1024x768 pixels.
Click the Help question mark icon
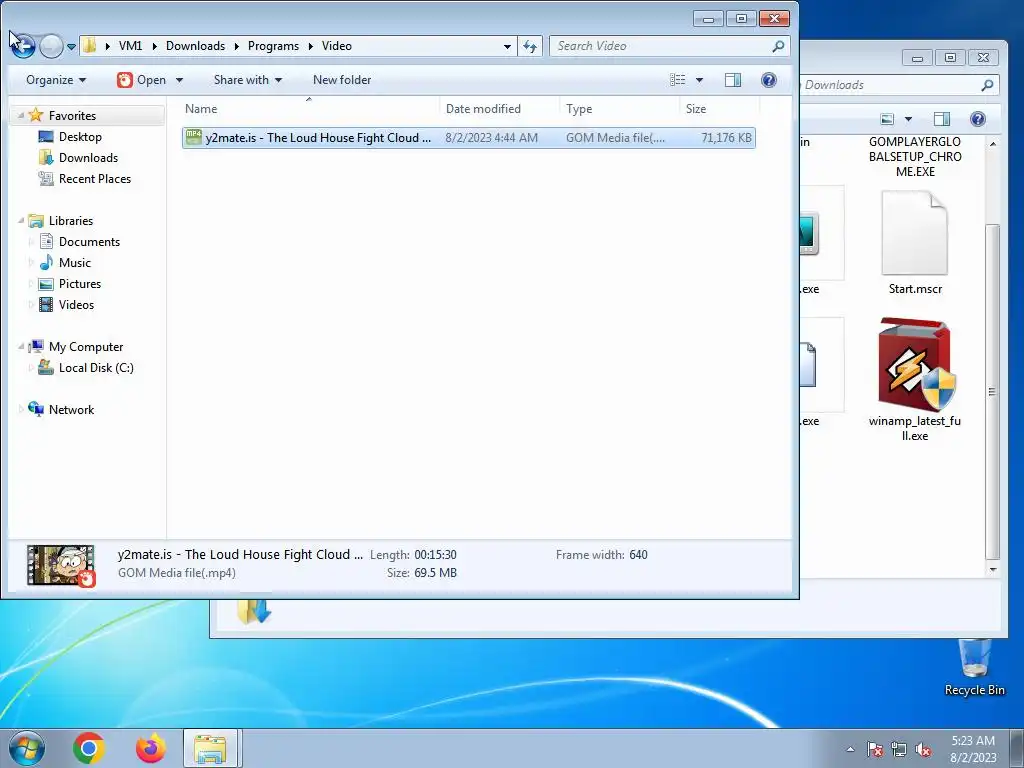click(769, 80)
